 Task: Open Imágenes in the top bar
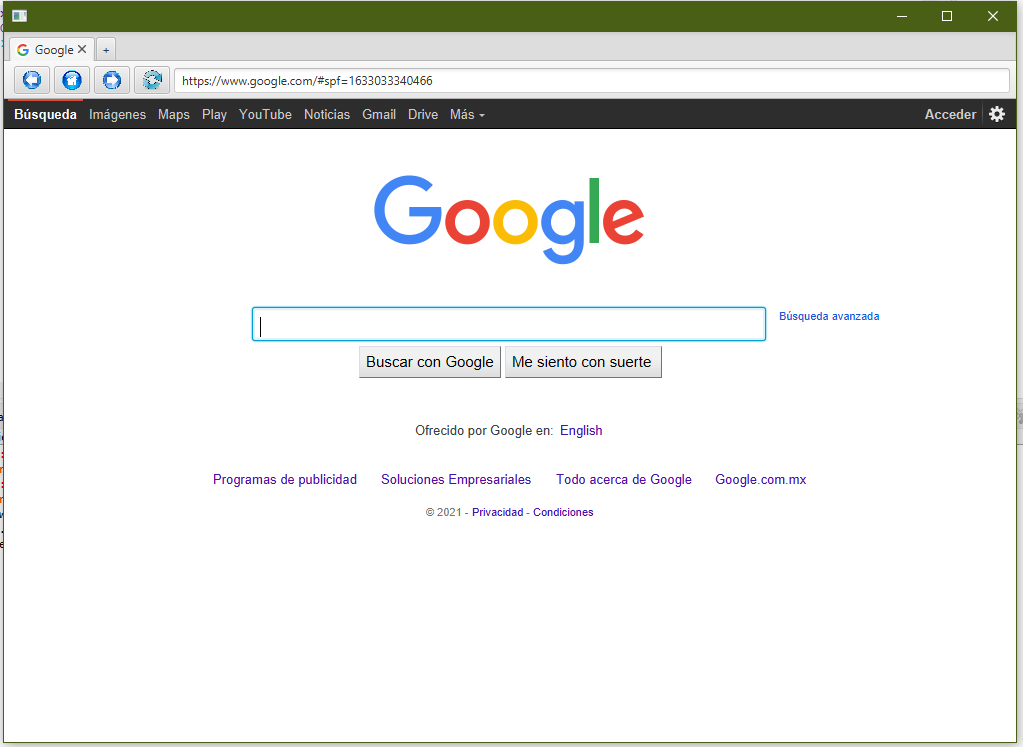point(117,114)
